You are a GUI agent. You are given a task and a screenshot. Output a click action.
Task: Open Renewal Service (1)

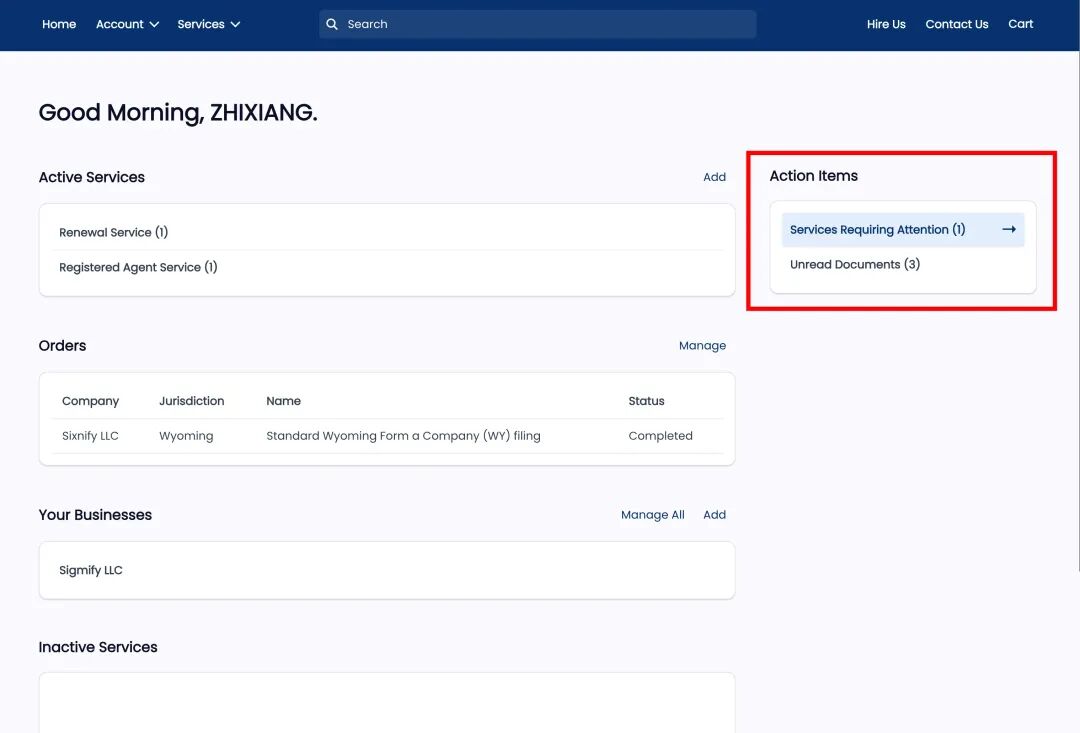(113, 232)
